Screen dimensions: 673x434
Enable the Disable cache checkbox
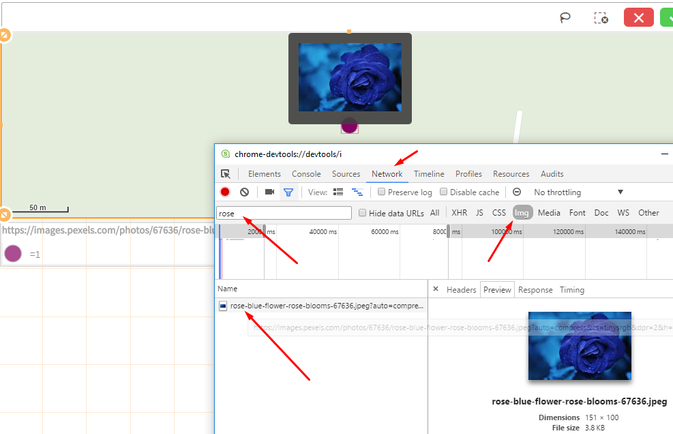tap(443, 191)
